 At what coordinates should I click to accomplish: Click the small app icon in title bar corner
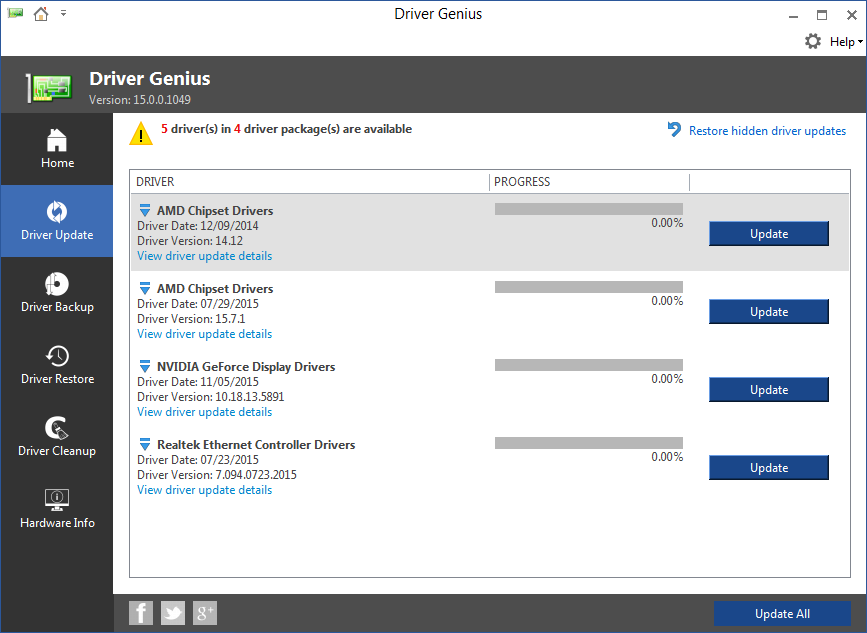[x=15, y=13]
